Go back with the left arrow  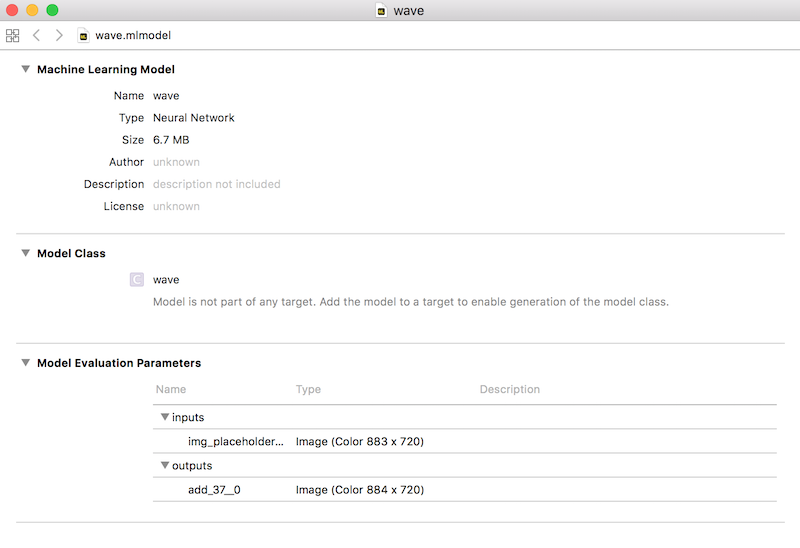point(37,35)
